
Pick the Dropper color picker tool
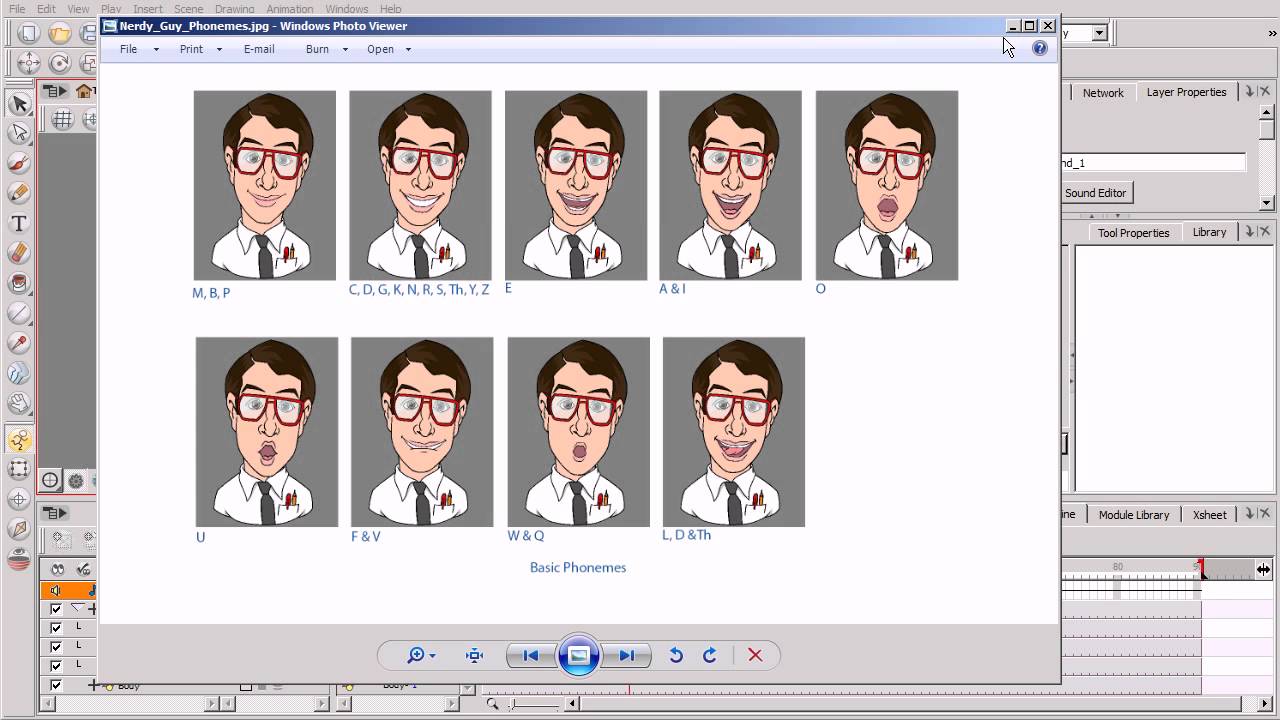pyautogui.click(x=19, y=343)
